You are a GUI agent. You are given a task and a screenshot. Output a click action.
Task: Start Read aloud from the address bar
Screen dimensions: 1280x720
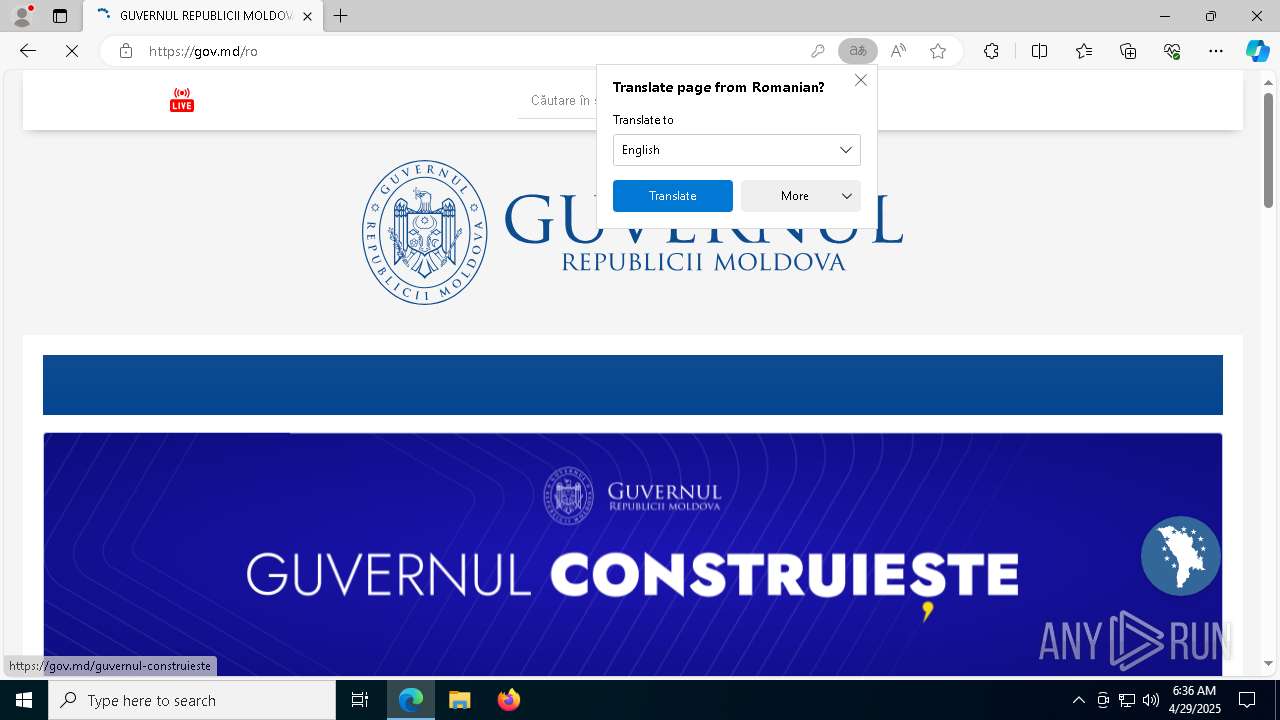(x=898, y=51)
